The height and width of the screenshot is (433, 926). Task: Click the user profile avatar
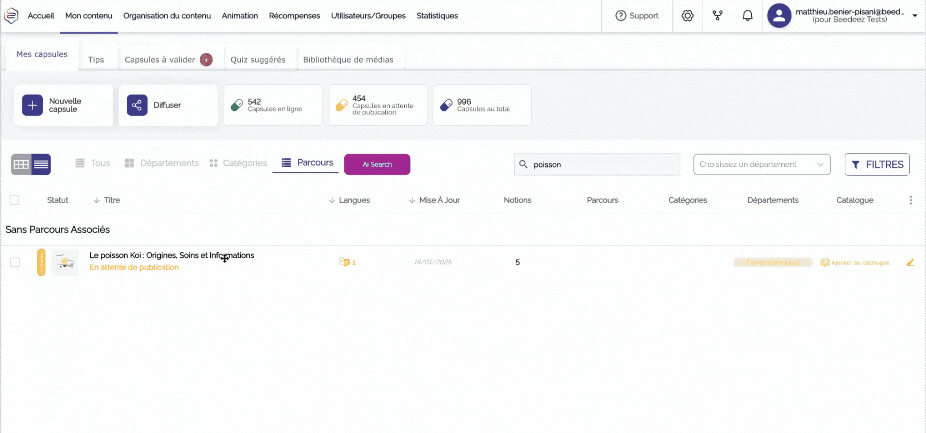pyautogui.click(x=780, y=15)
